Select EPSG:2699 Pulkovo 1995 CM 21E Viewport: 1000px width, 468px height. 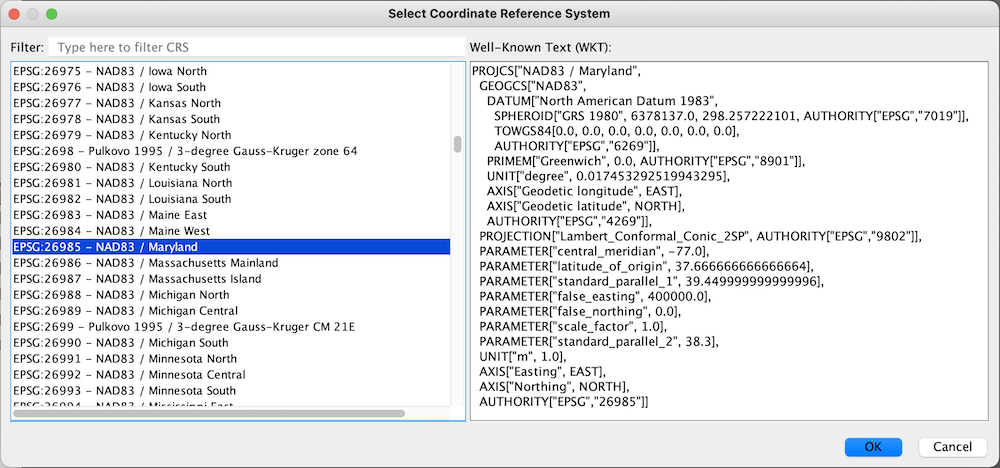point(231,326)
